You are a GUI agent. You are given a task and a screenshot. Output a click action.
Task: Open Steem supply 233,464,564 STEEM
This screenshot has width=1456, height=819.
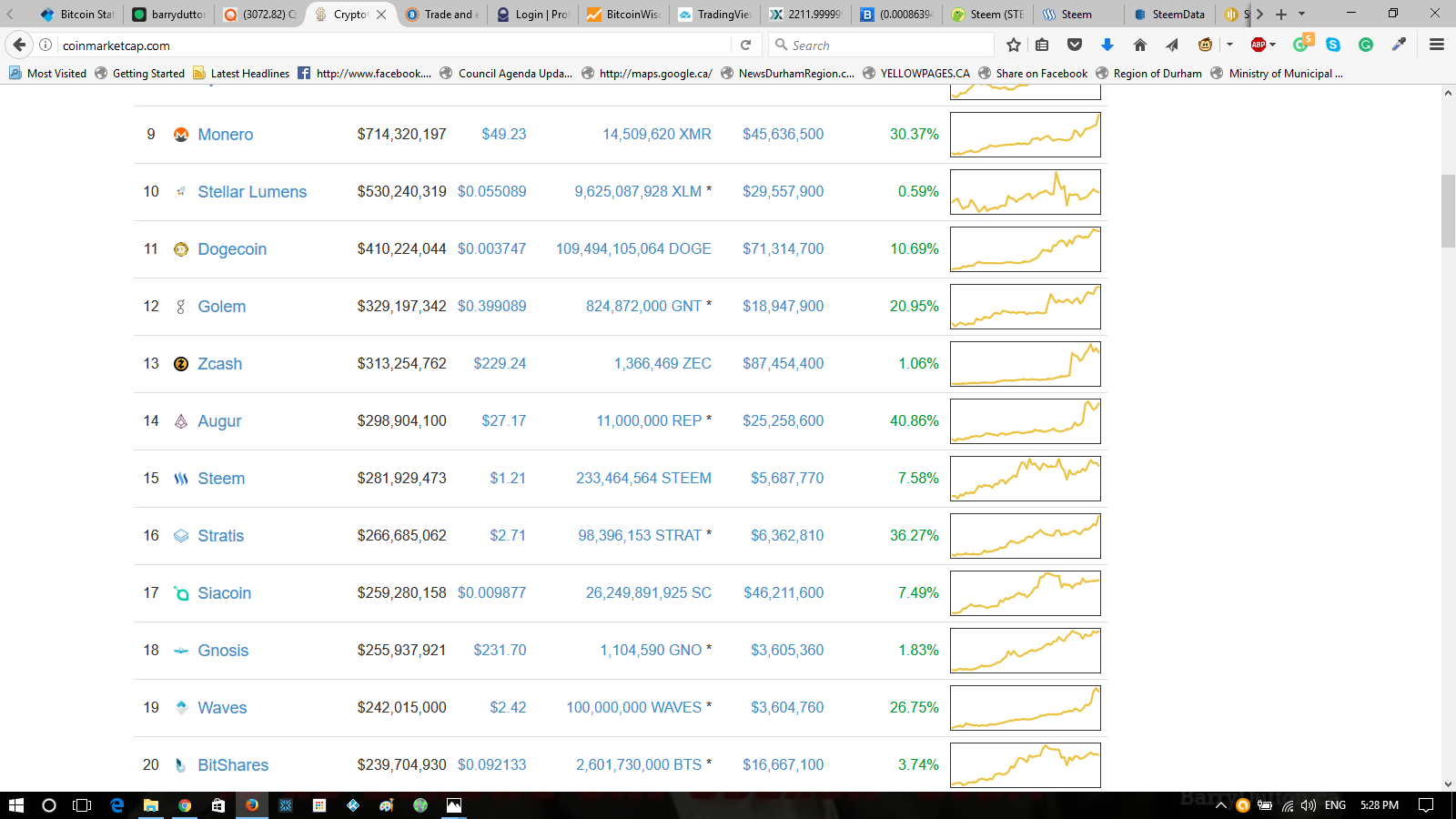[x=643, y=478]
